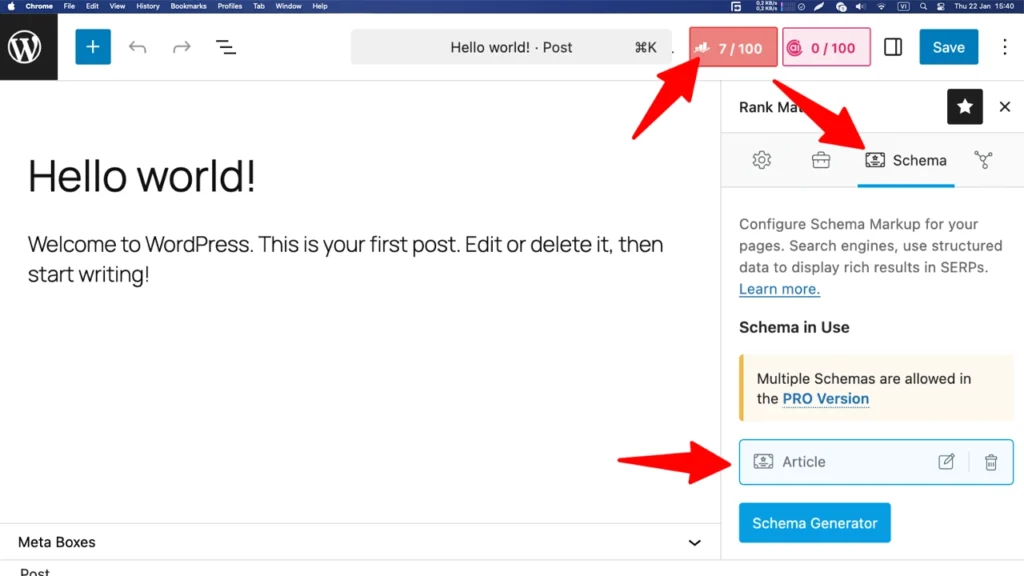
Task: Delete the Article schema using trash icon
Action: click(x=991, y=462)
